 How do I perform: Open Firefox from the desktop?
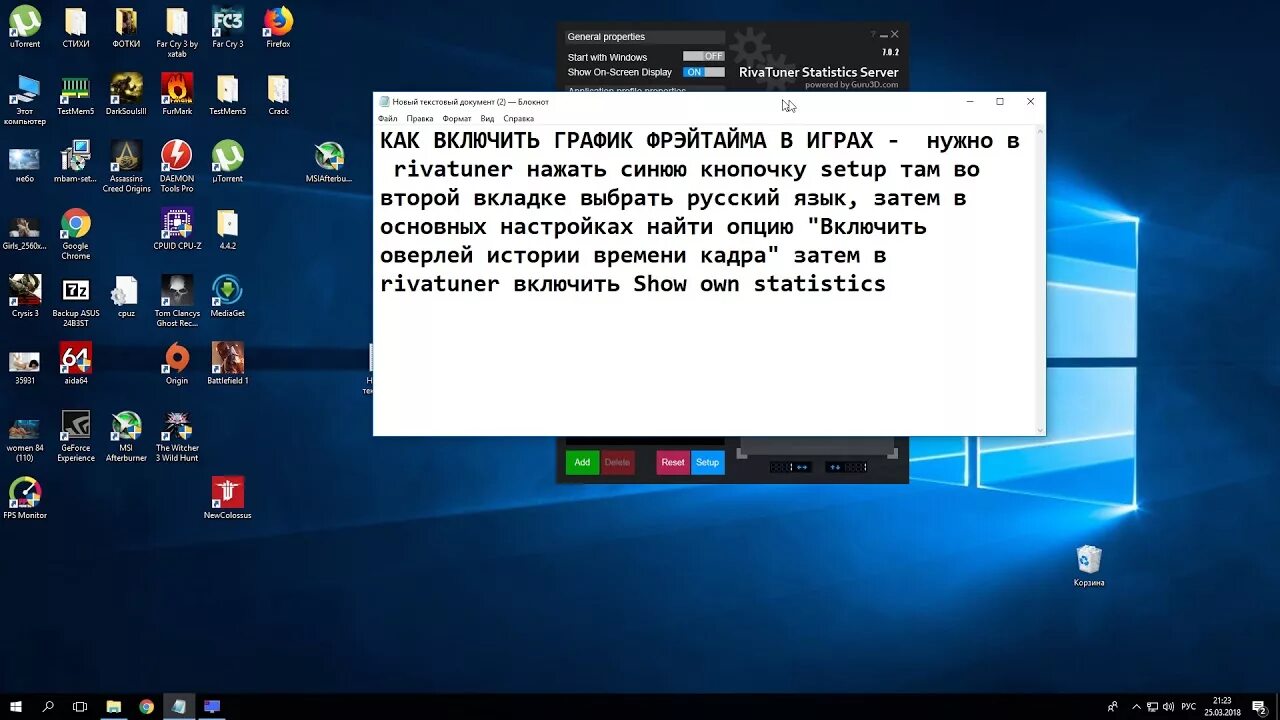[x=278, y=27]
